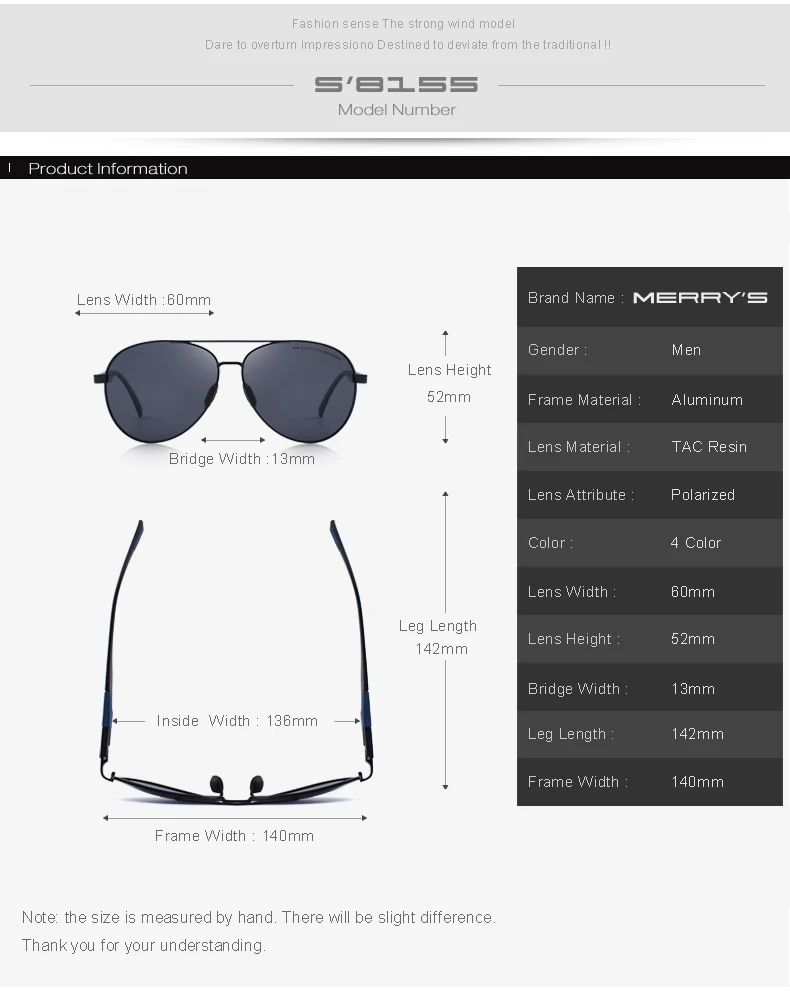Screen dimensions: 790x992
Task: Click the 'Note: the size is measured by hand' line
Action: click(x=259, y=918)
